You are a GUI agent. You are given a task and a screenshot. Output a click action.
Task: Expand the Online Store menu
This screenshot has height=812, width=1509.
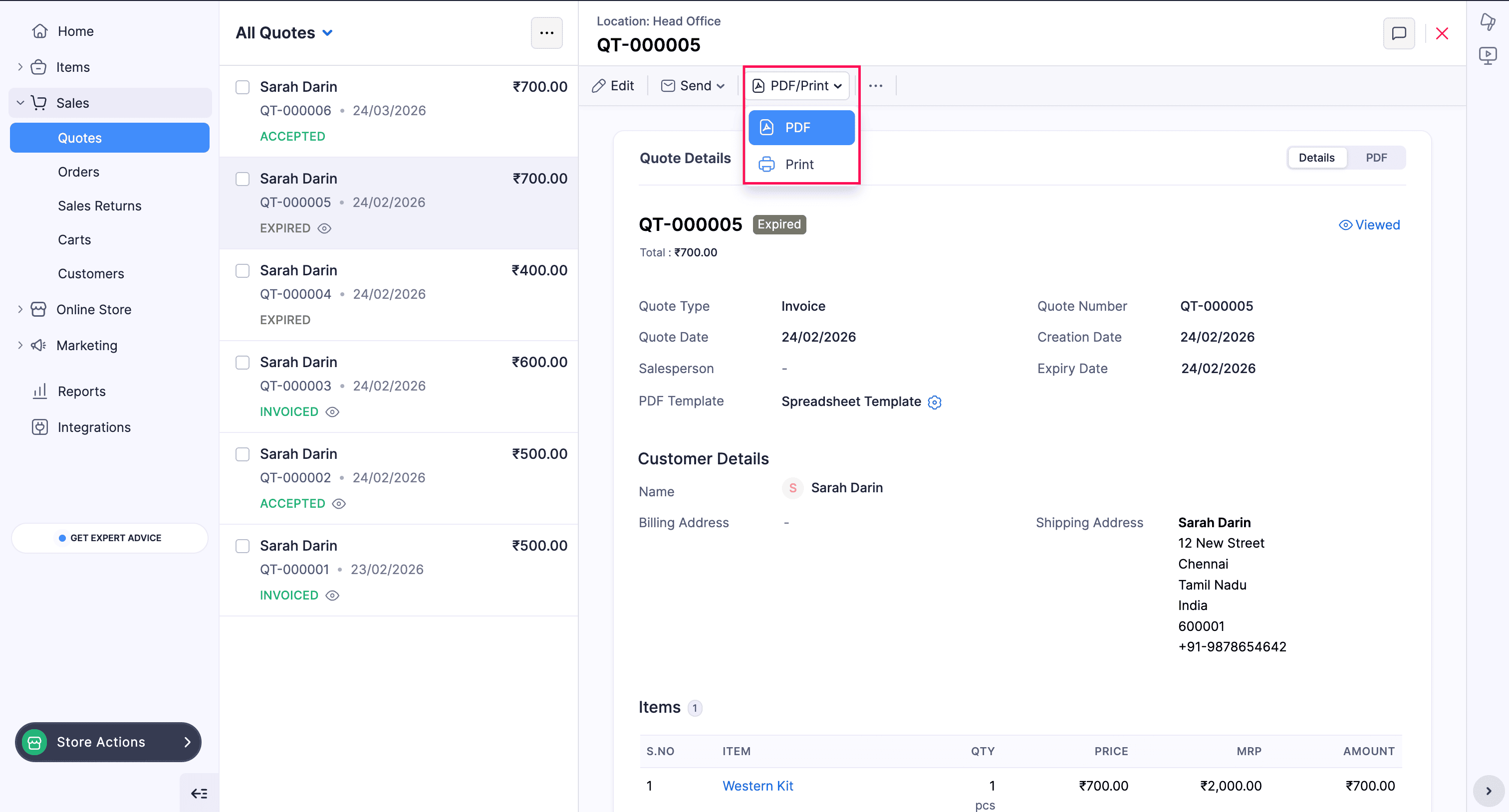tap(94, 309)
